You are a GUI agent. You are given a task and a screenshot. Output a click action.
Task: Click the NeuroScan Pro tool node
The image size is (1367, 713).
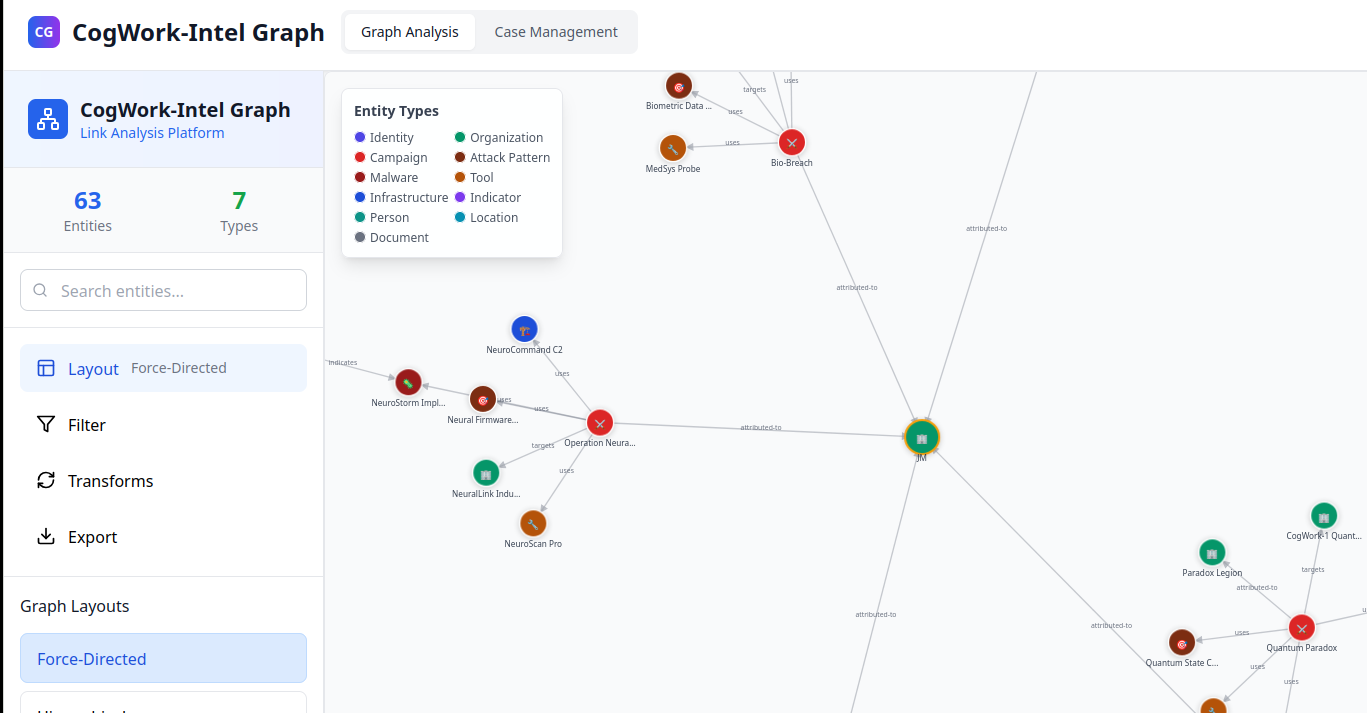pos(533,523)
